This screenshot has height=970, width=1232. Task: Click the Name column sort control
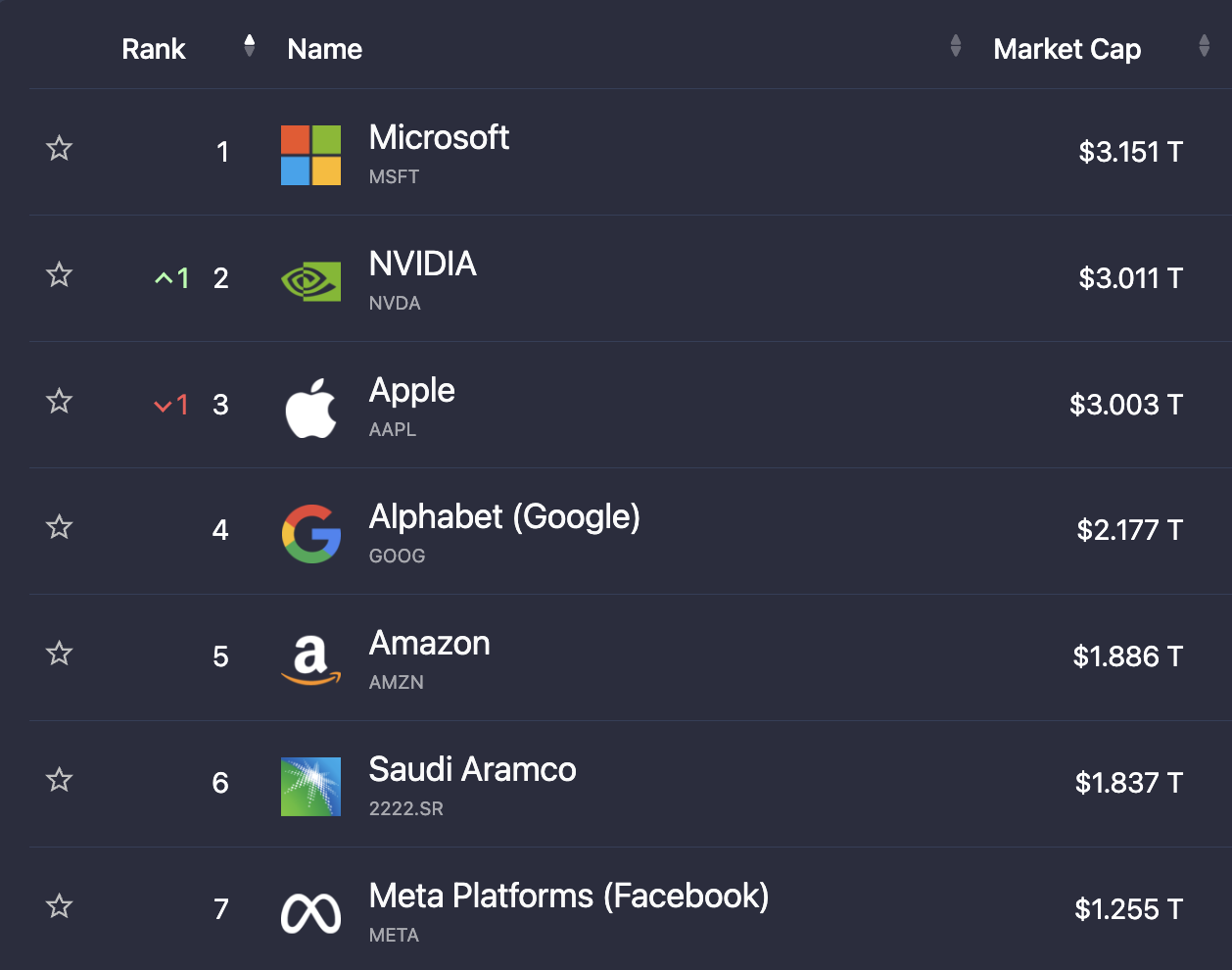(954, 45)
